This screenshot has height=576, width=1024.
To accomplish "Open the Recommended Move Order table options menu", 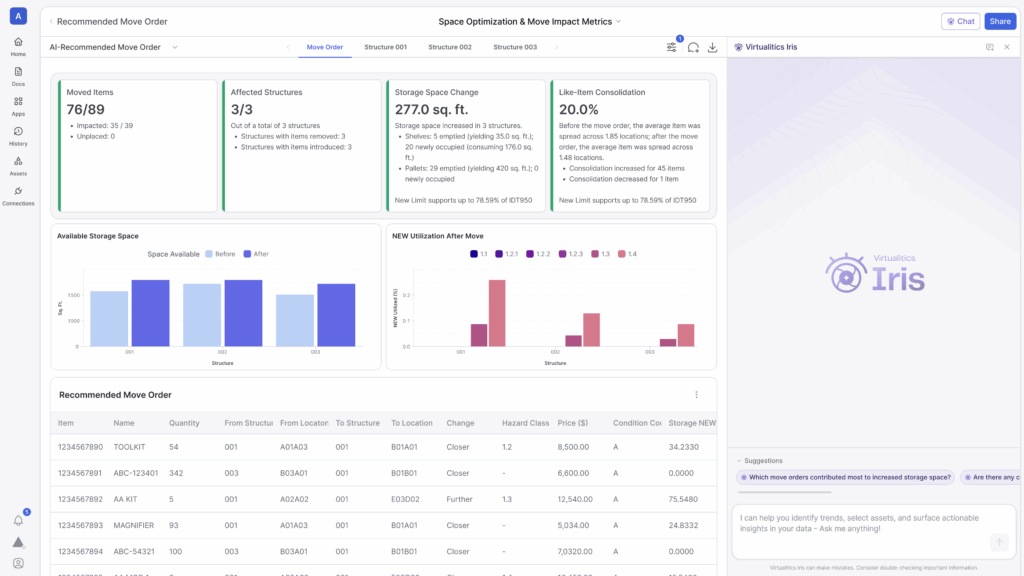I will tap(696, 394).
